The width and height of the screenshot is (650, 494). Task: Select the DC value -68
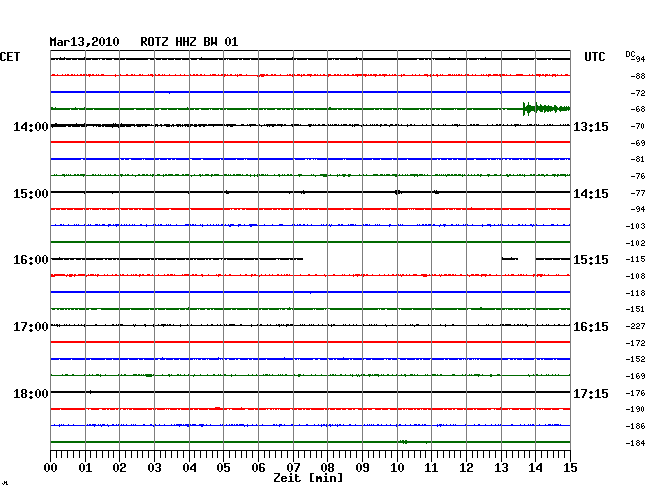point(638,109)
